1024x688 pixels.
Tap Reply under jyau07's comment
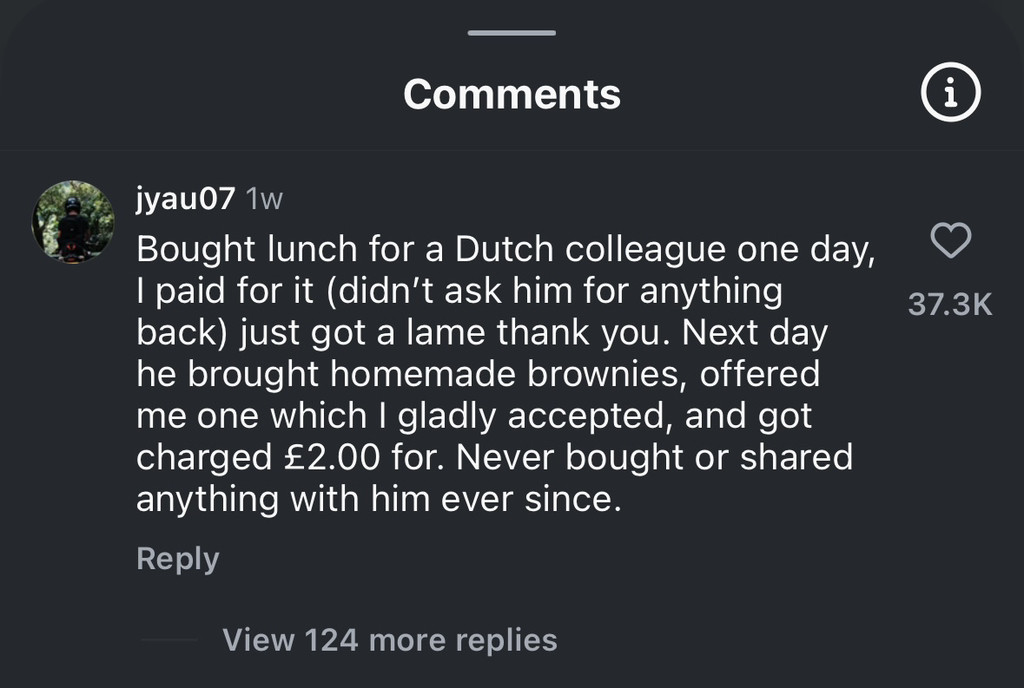[177, 558]
